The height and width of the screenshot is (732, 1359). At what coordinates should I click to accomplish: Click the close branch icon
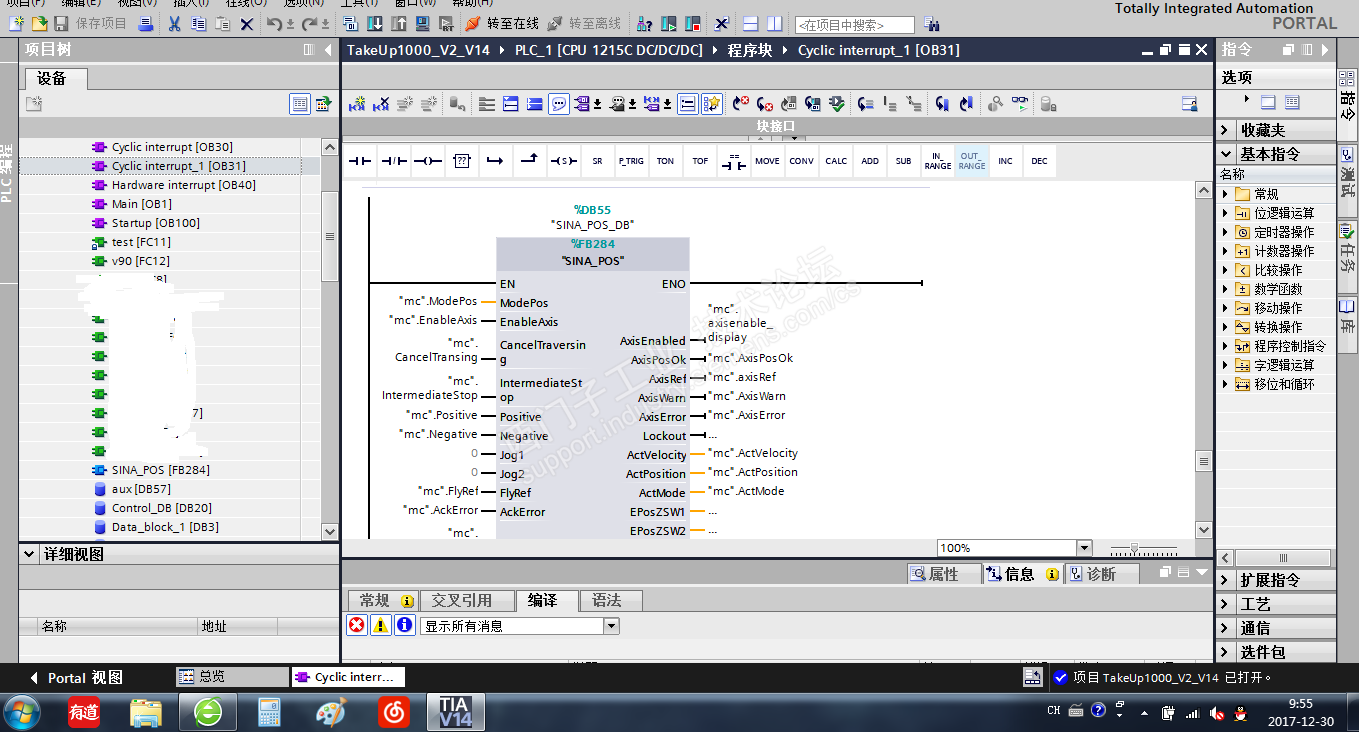click(530, 161)
